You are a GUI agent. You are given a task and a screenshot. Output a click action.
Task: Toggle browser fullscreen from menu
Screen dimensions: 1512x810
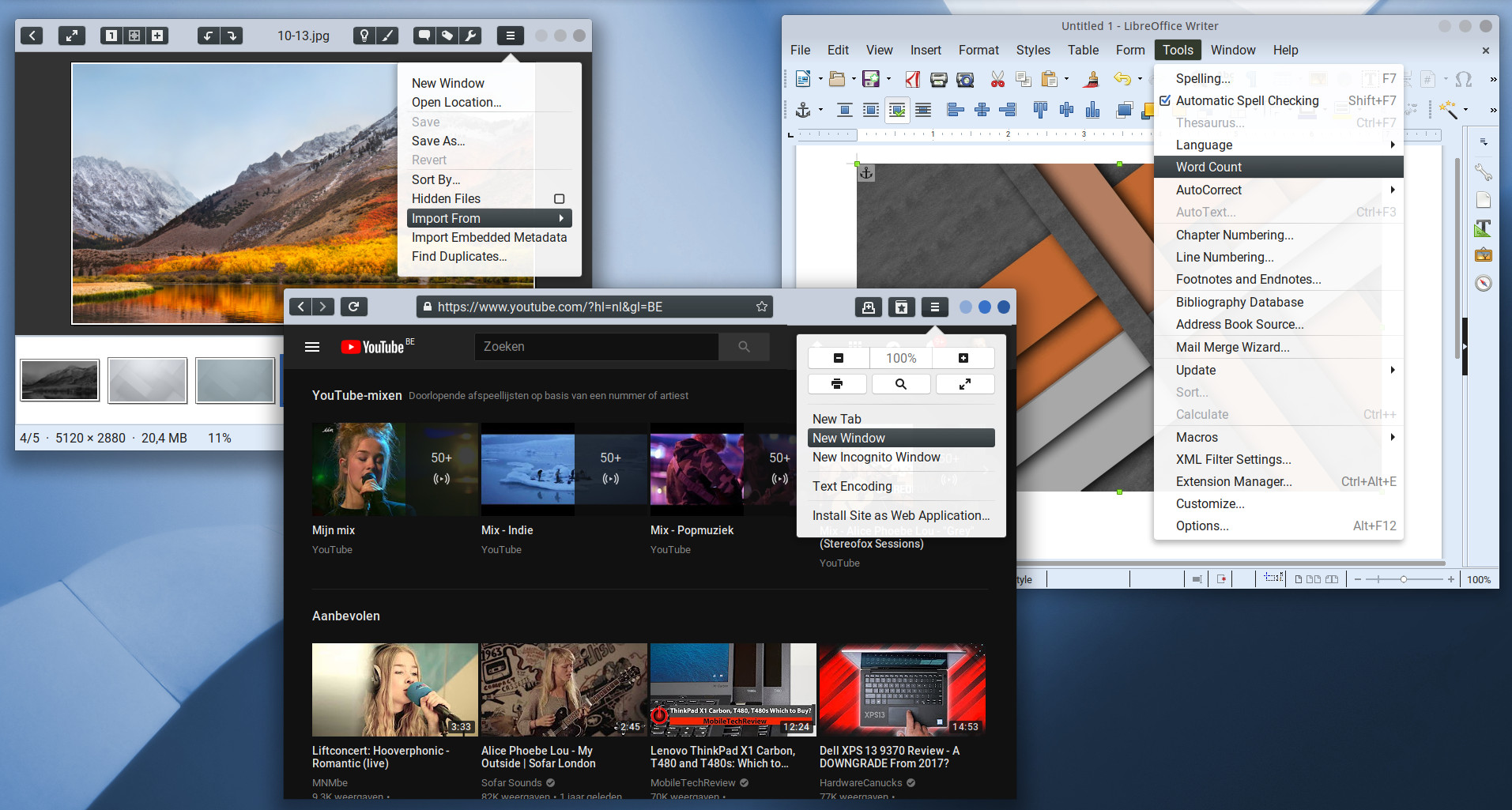coord(965,384)
